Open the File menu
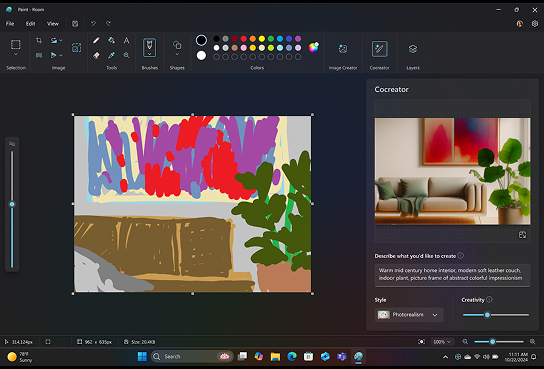544x369 pixels. 10,24
